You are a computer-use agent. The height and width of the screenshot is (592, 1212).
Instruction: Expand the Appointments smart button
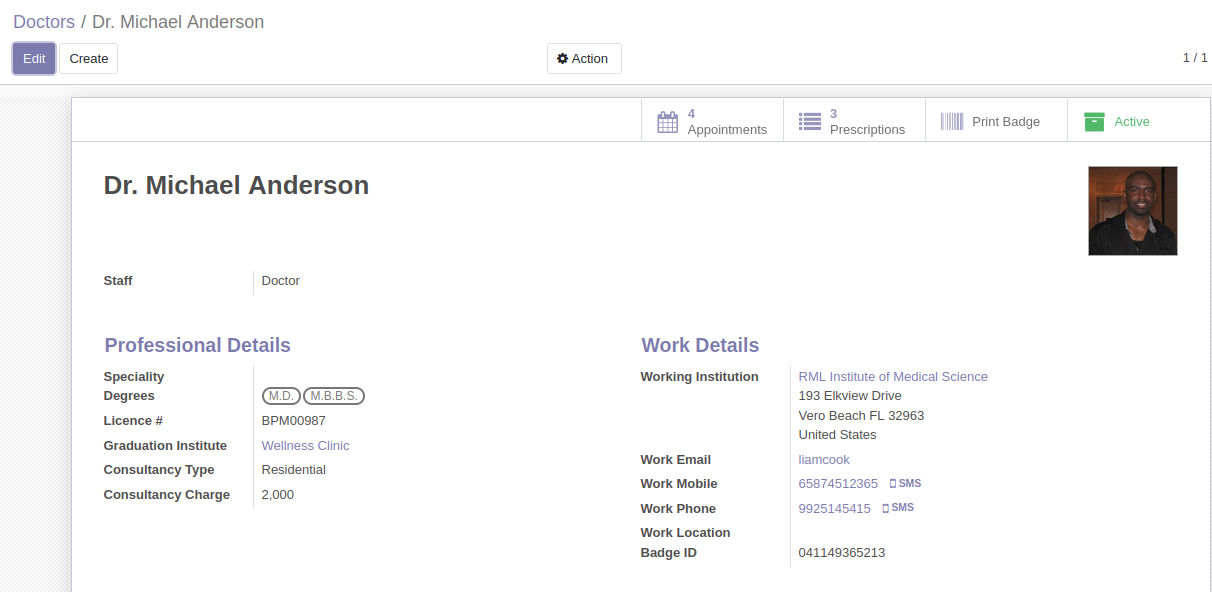(712, 120)
